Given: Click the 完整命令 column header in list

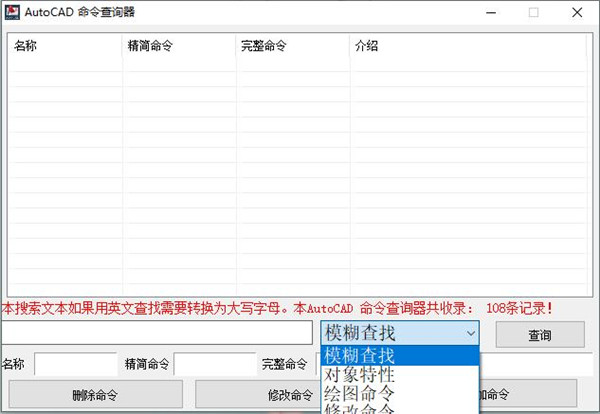Looking at the screenshot, I should coord(291,46).
